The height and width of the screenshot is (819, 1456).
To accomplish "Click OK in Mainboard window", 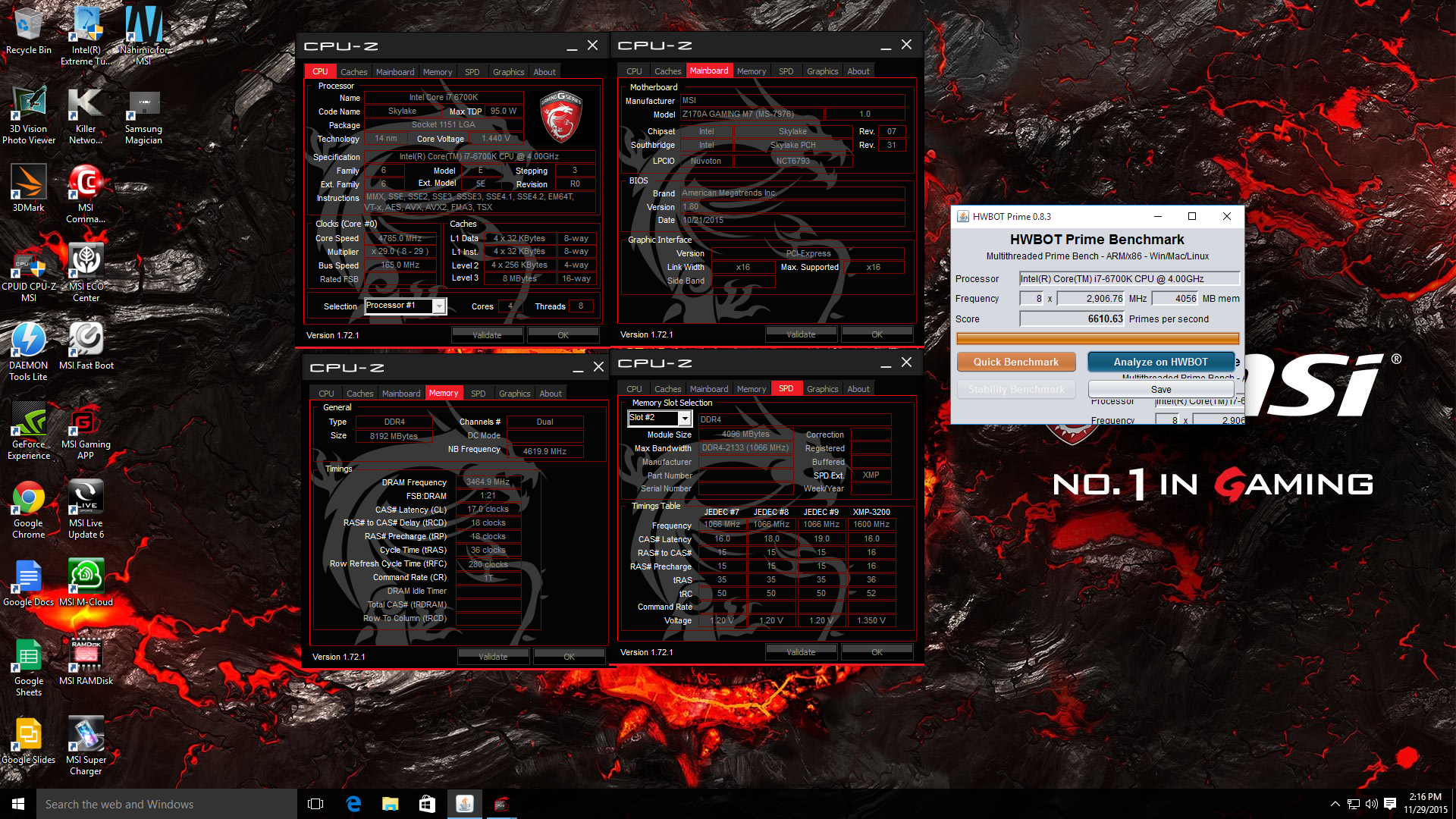I will click(x=877, y=334).
